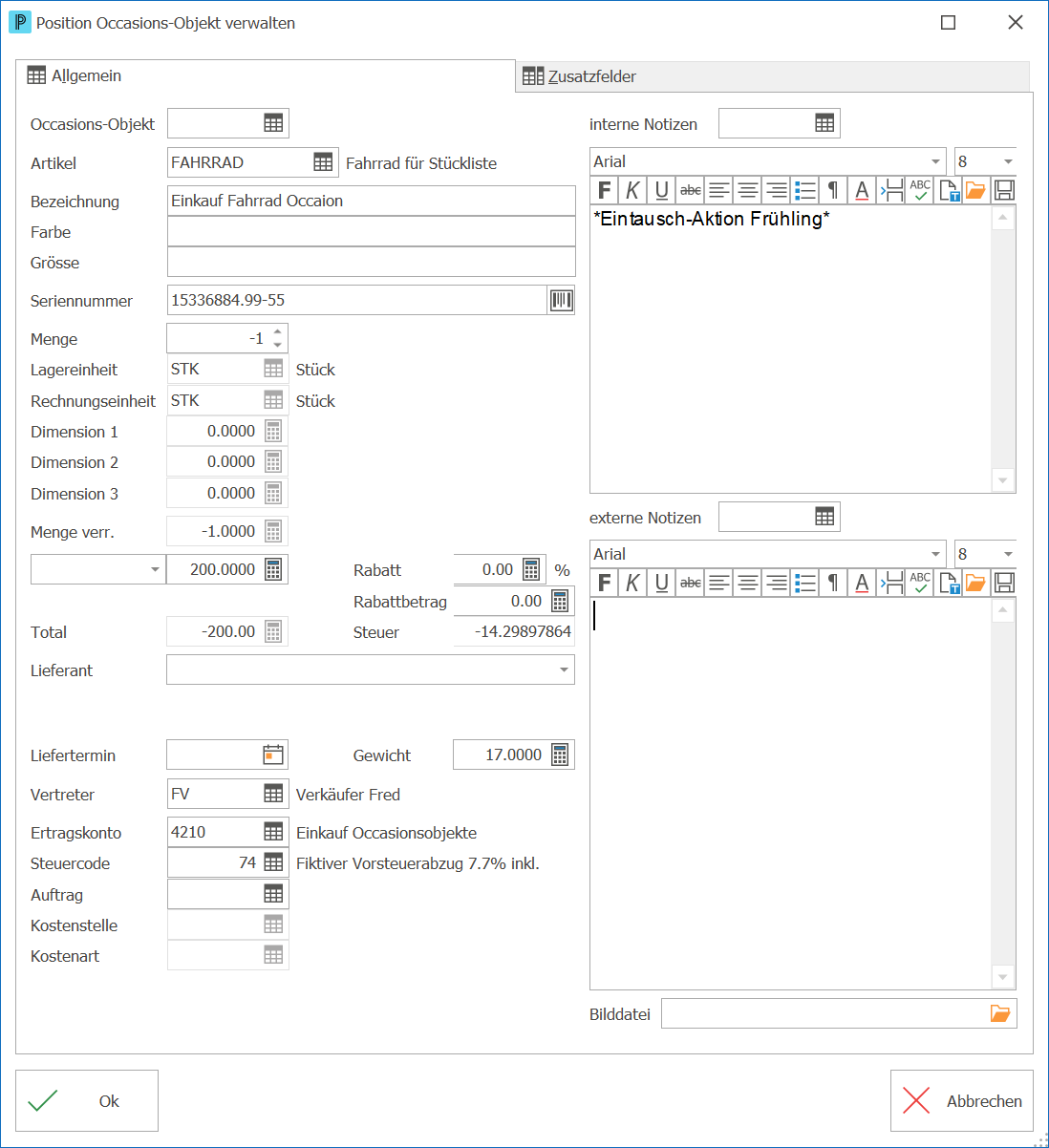
Task: Open the price type dropdown left of 200.0000
Action: point(155,569)
